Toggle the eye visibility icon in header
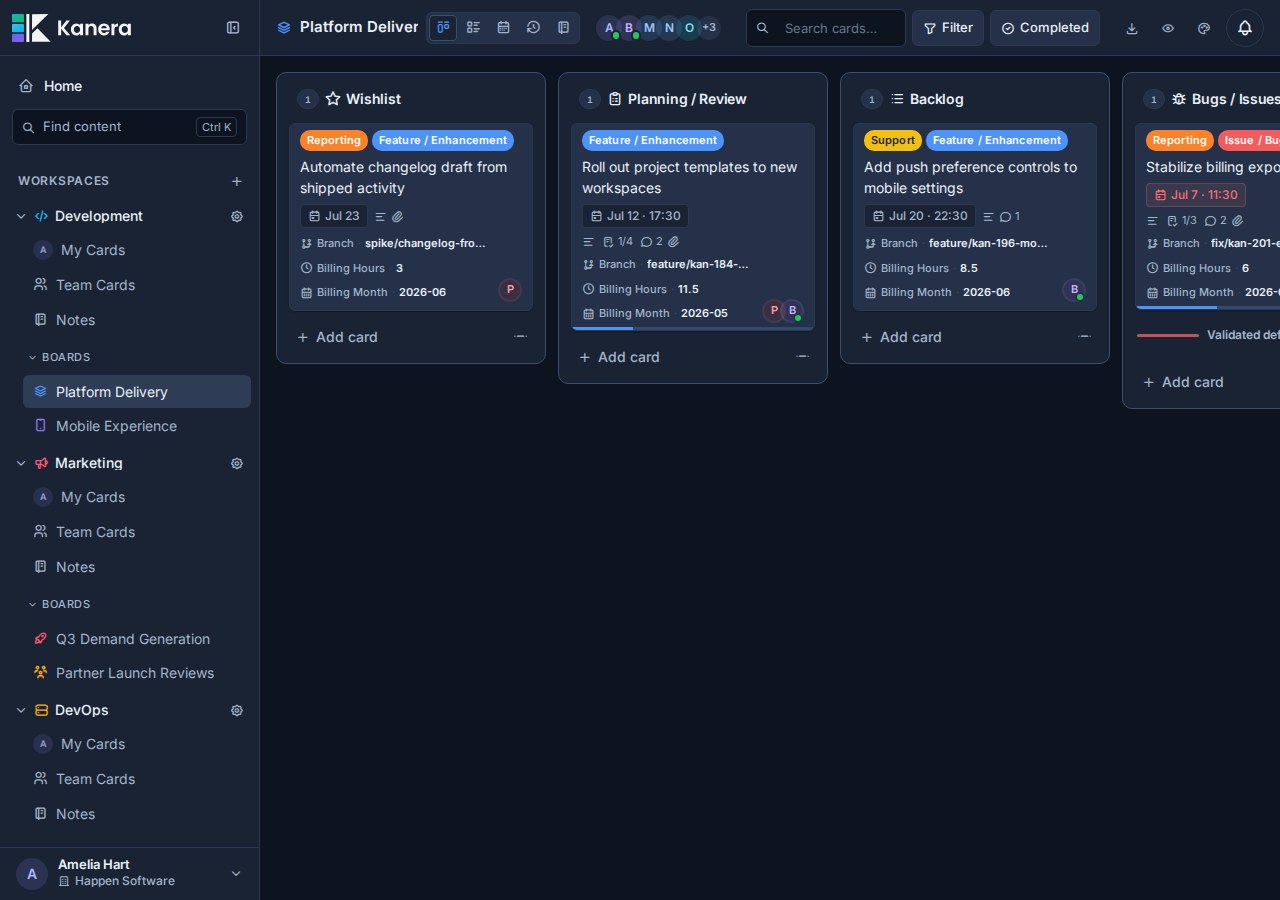Screen dimensions: 1280x900 coord(1168,28)
